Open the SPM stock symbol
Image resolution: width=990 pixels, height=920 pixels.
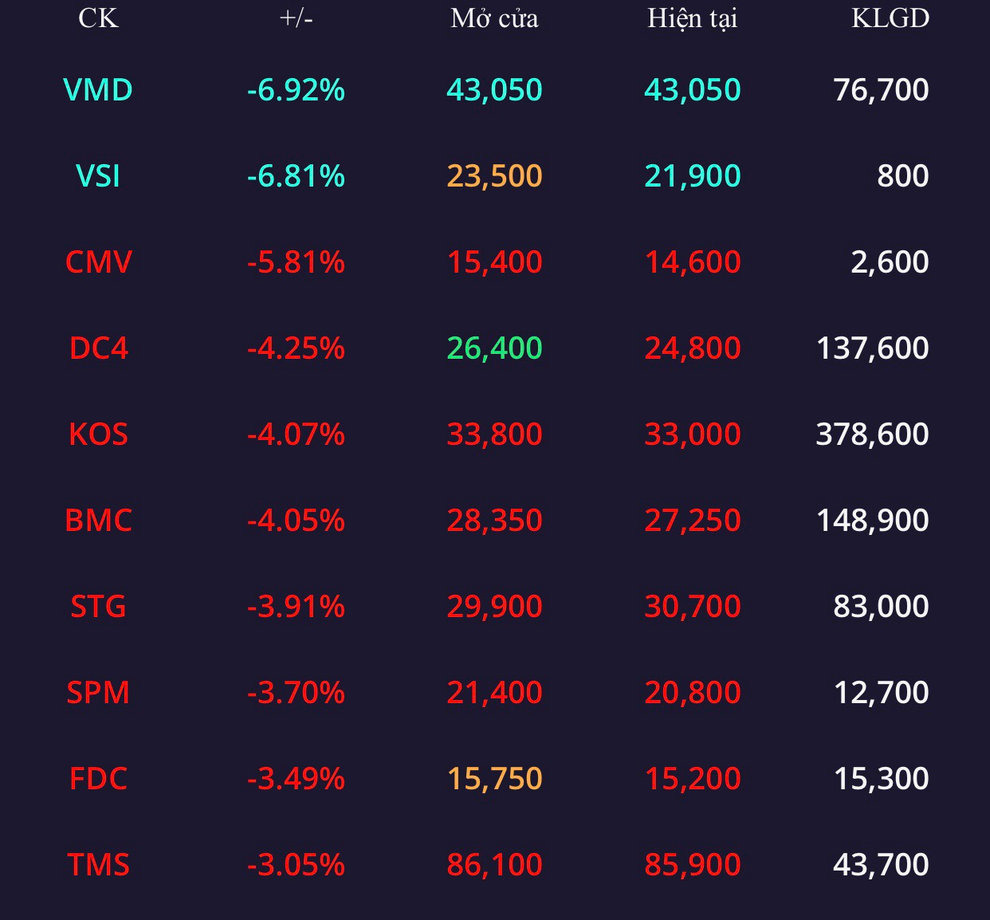pyautogui.click(x=98, y=693)
